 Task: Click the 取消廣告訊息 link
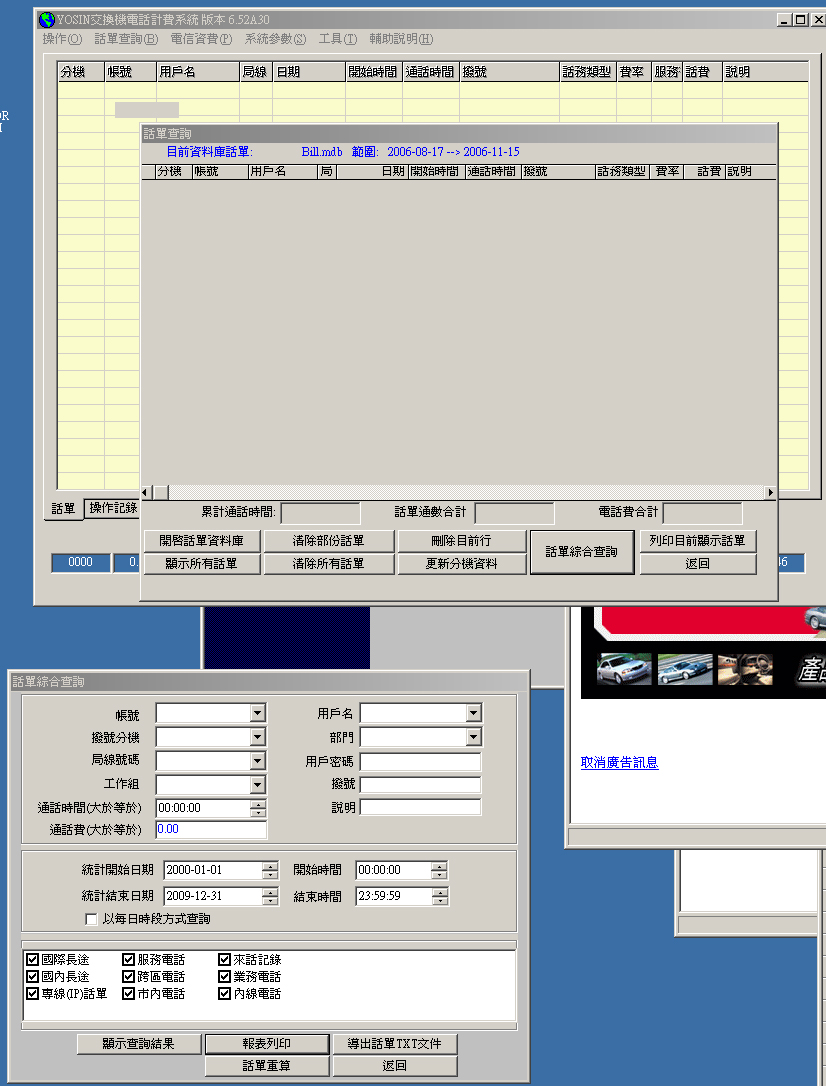click(619, 763)
